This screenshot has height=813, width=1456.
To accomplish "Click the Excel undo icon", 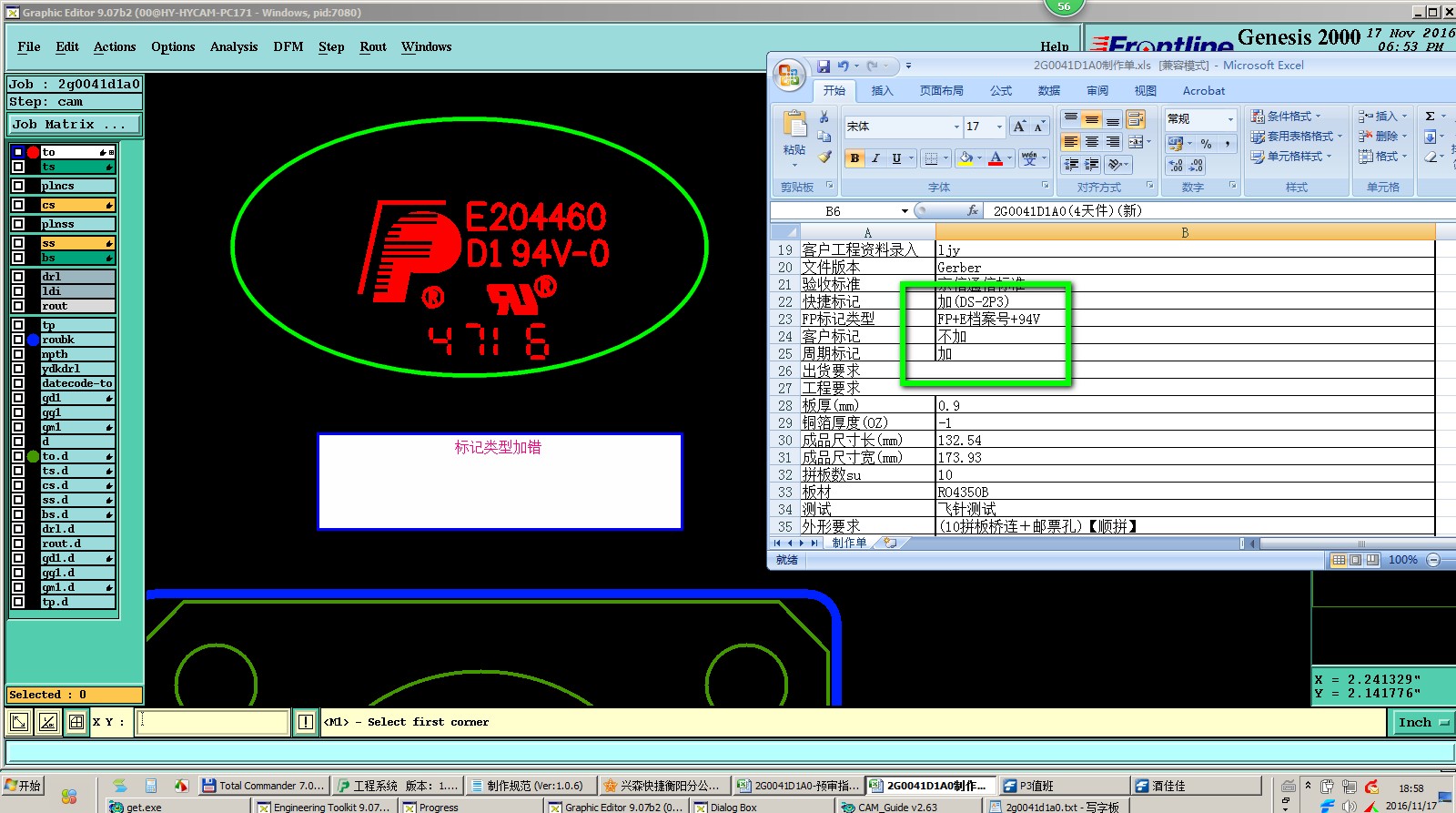I will pyautogui.click(x=844, y=66).
